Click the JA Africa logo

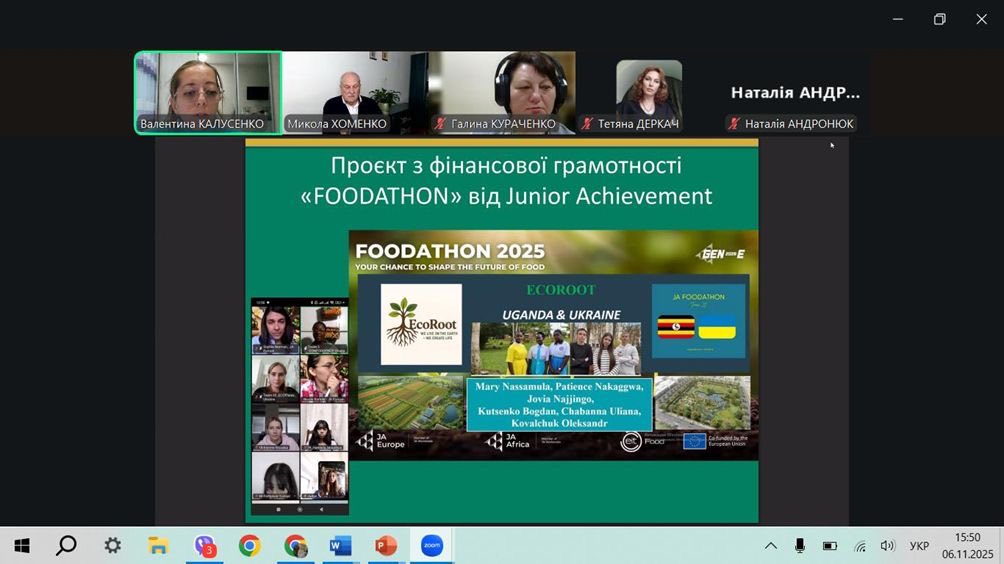(x=508, y=441)
